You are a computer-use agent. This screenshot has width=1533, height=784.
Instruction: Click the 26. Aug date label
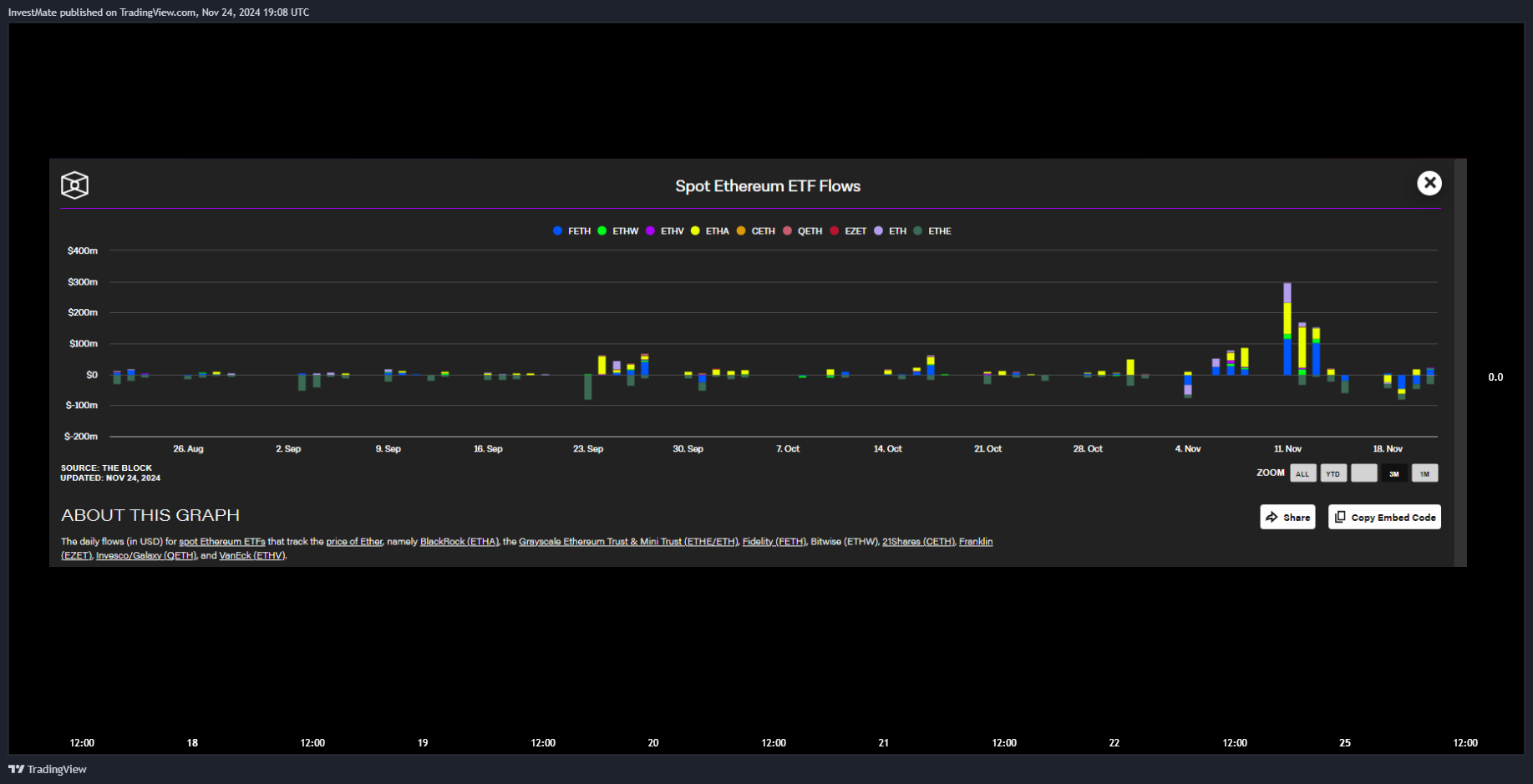188,449
